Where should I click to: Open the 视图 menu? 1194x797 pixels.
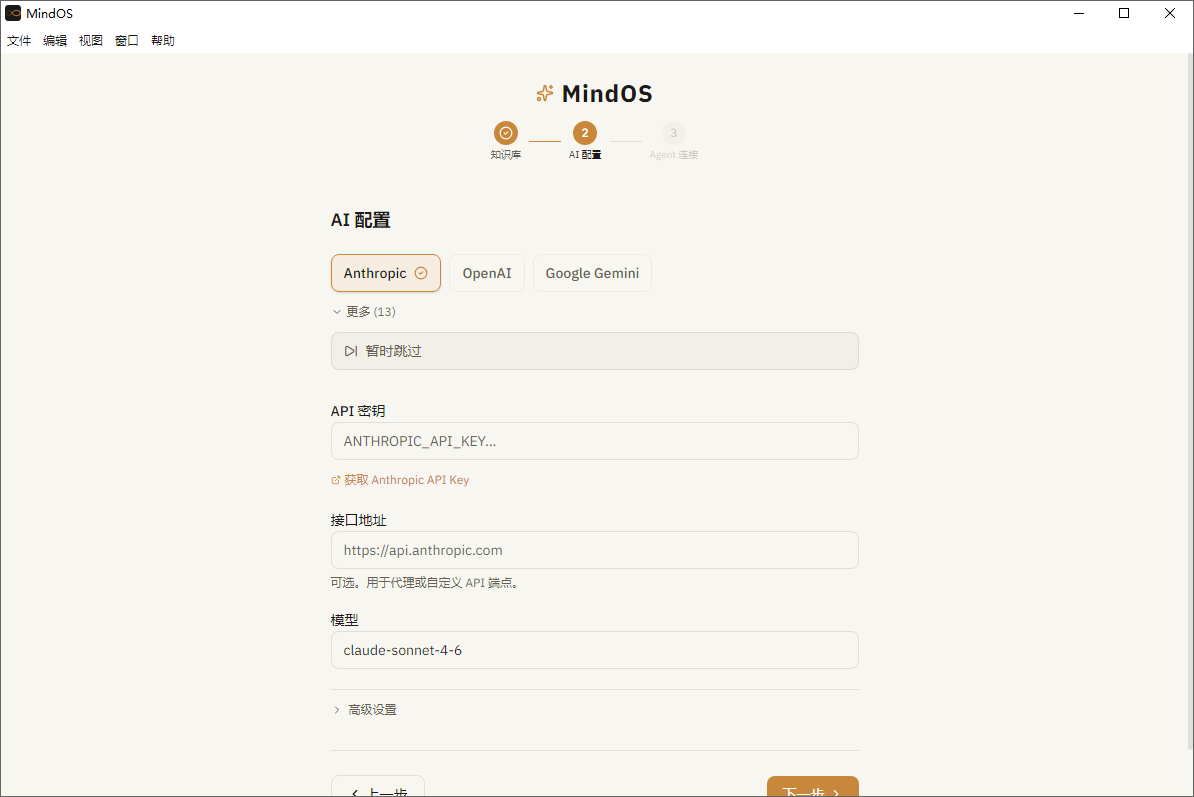pos(91,40)
